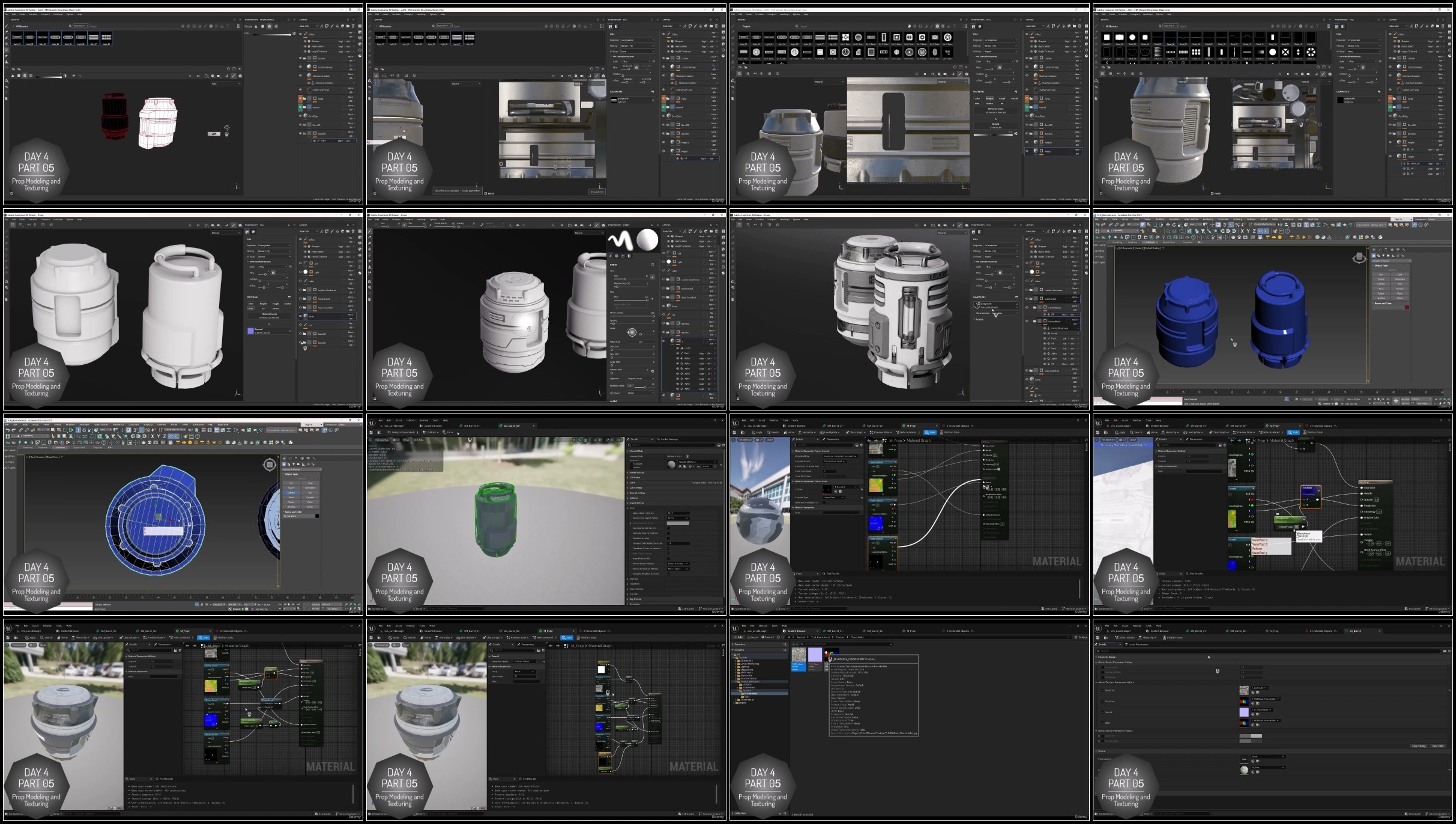Adjust the brush Size slider in the Painter frame
This screenshot has height=824, width=1456.
631,279
